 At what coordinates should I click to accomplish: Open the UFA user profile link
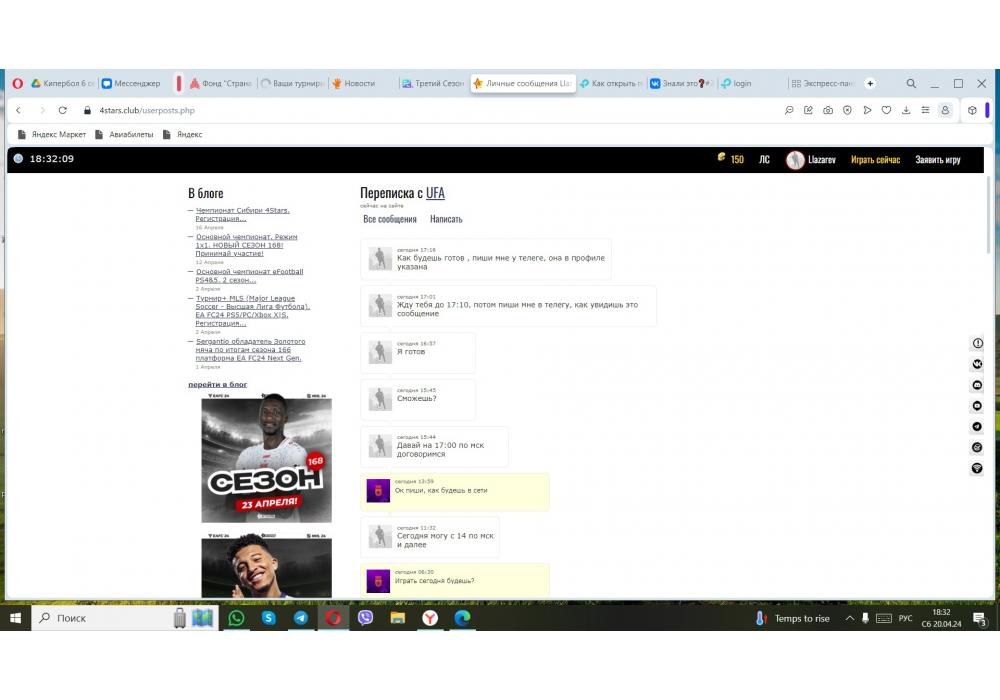435,193
